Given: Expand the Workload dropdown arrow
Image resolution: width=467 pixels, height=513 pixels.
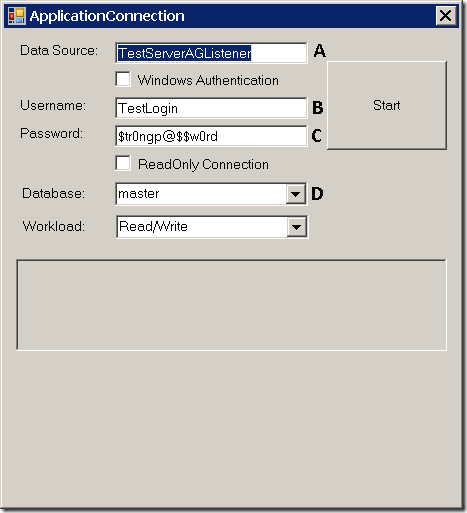Looking at the screenshot, I should [x=296, y=227].
